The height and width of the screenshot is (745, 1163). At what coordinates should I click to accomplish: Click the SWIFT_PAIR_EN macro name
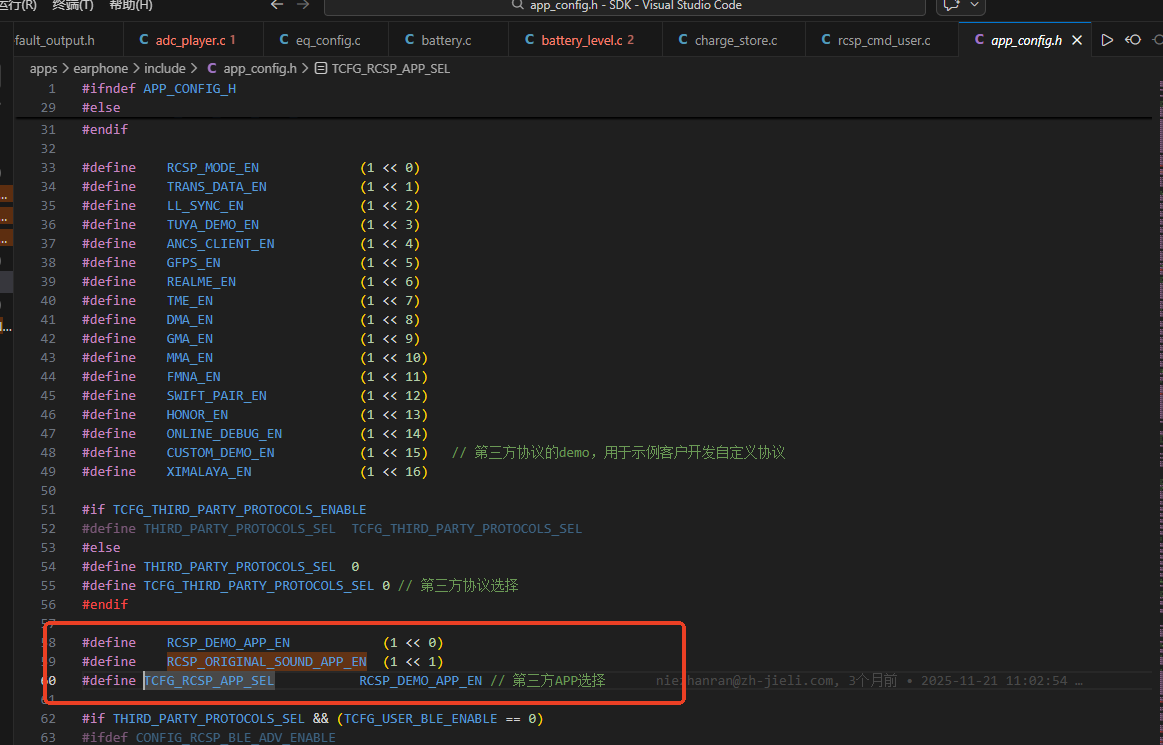[217, 396]
